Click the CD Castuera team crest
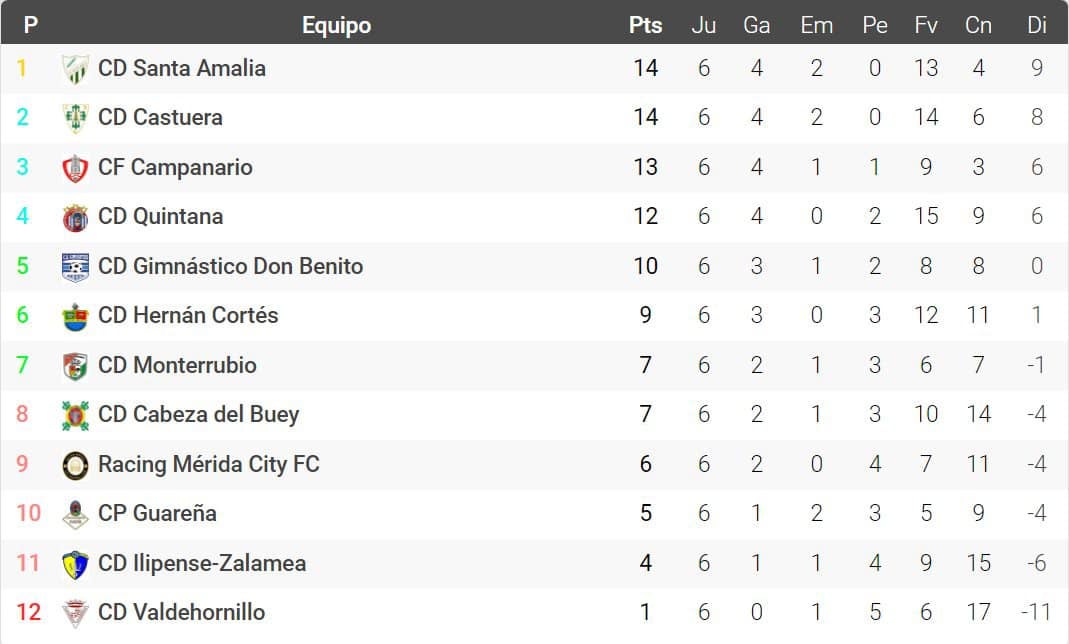The image size is (1069, 644). pyautogui.click(x=75, y=118)
